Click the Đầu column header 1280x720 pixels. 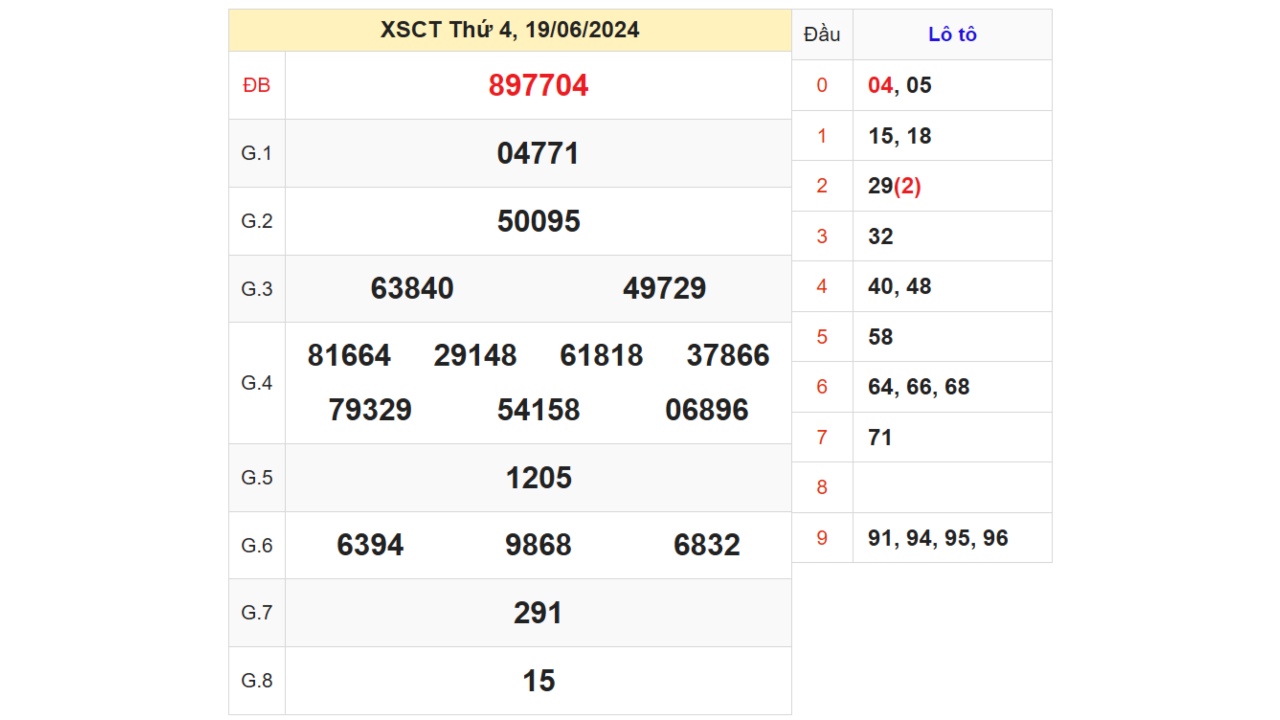pyautogui.click(x=822, y=34)
